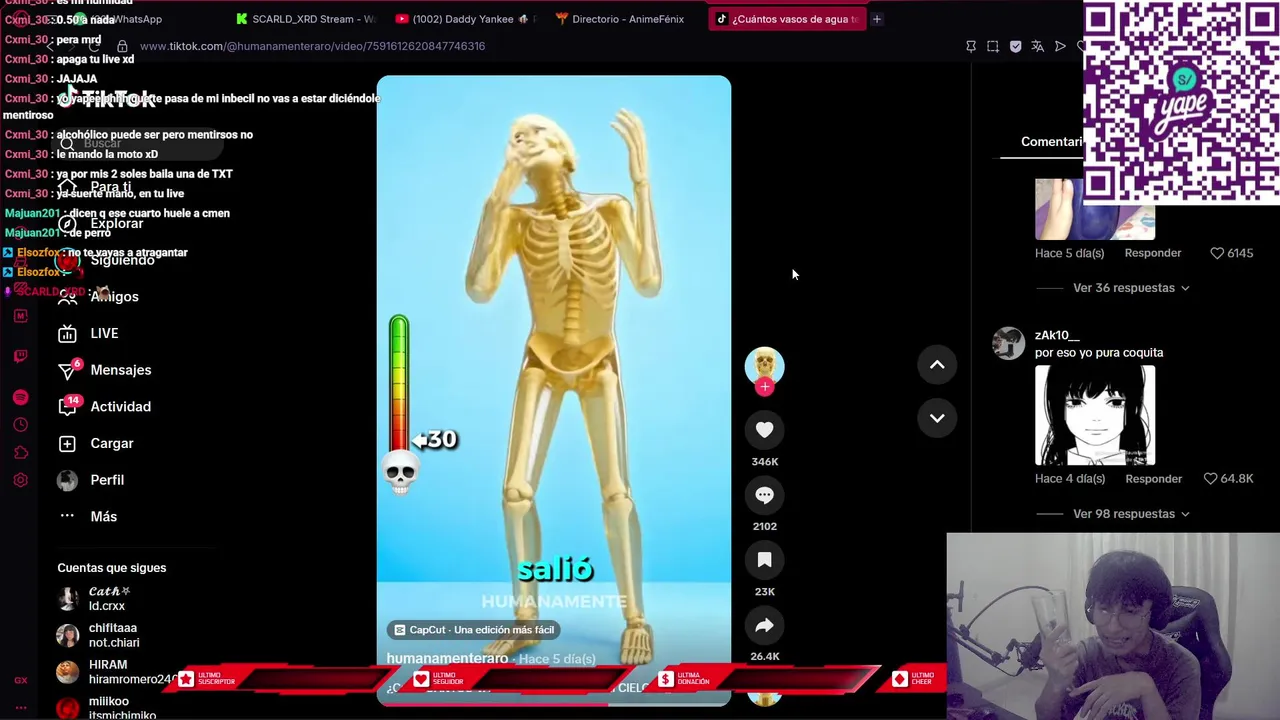
Task: Click the Mensajes paper plane icon
Action: click(67, 371)
